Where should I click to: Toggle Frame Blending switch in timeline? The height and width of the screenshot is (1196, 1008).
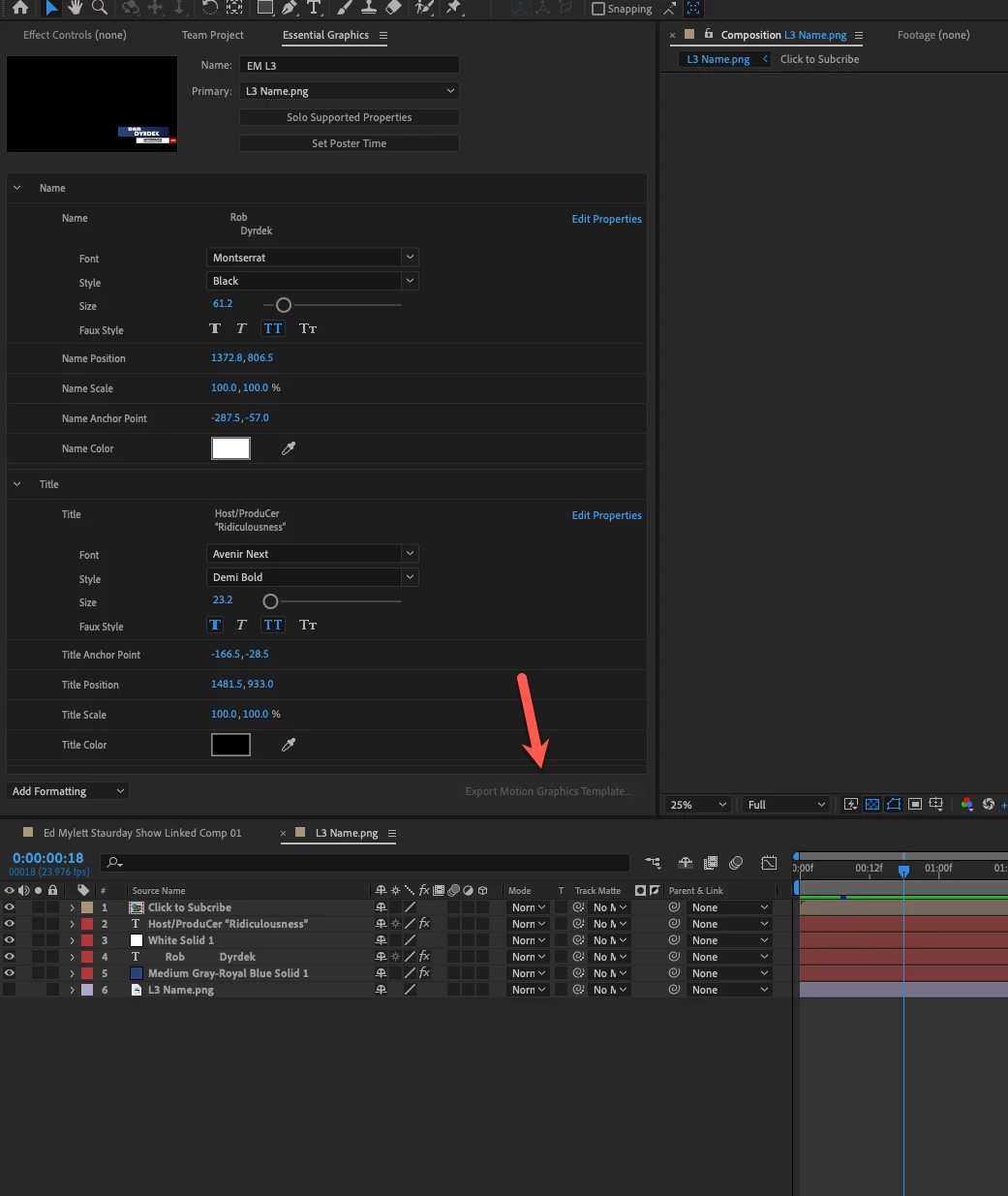[711, 863]
